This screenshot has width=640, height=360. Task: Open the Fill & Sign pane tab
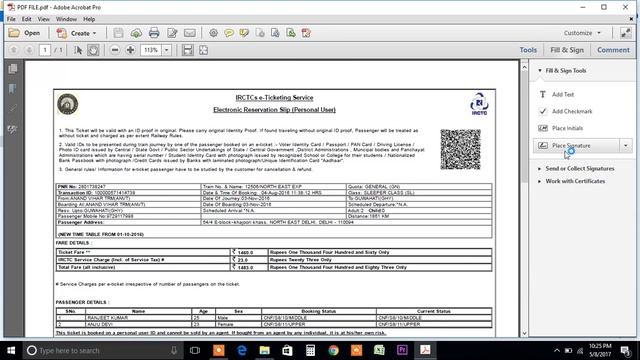567,50
